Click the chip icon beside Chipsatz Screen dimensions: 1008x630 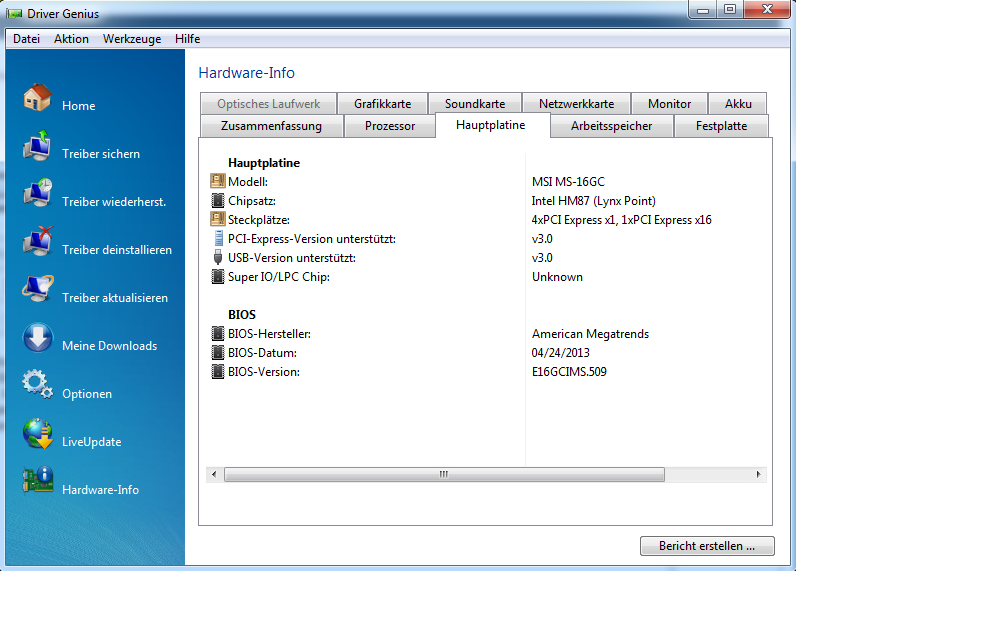click(218, 201)
